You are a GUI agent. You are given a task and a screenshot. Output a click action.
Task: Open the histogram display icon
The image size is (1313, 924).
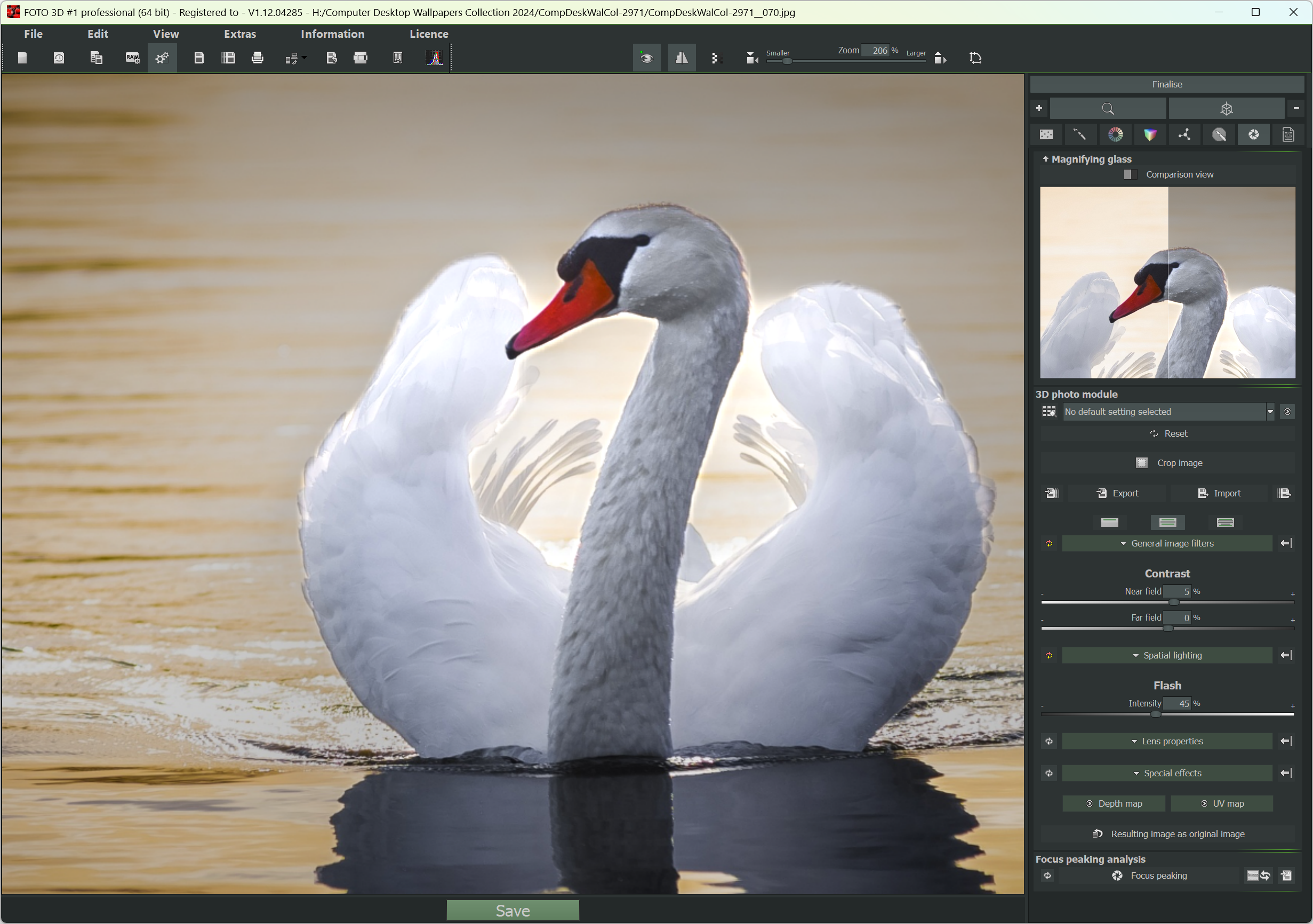[434, 58]
